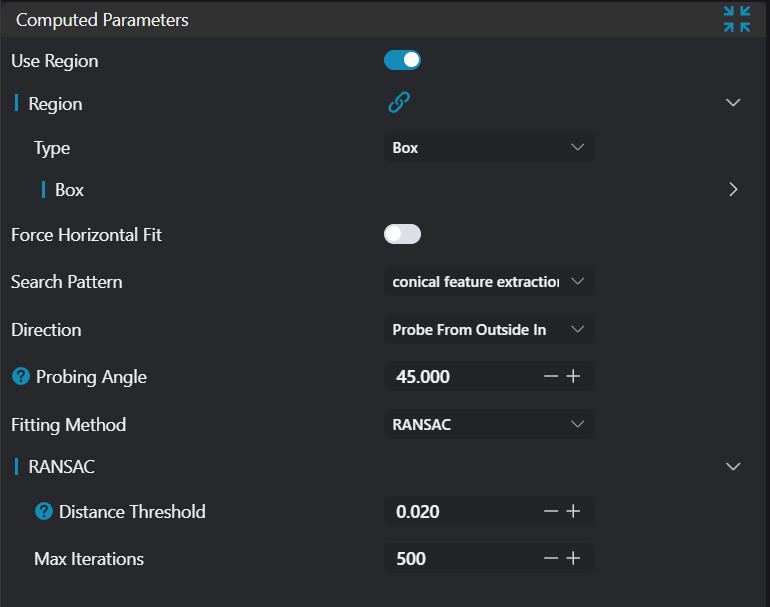
Task: Increase Probing Angle with plus button
Action: tap(573, 377)
